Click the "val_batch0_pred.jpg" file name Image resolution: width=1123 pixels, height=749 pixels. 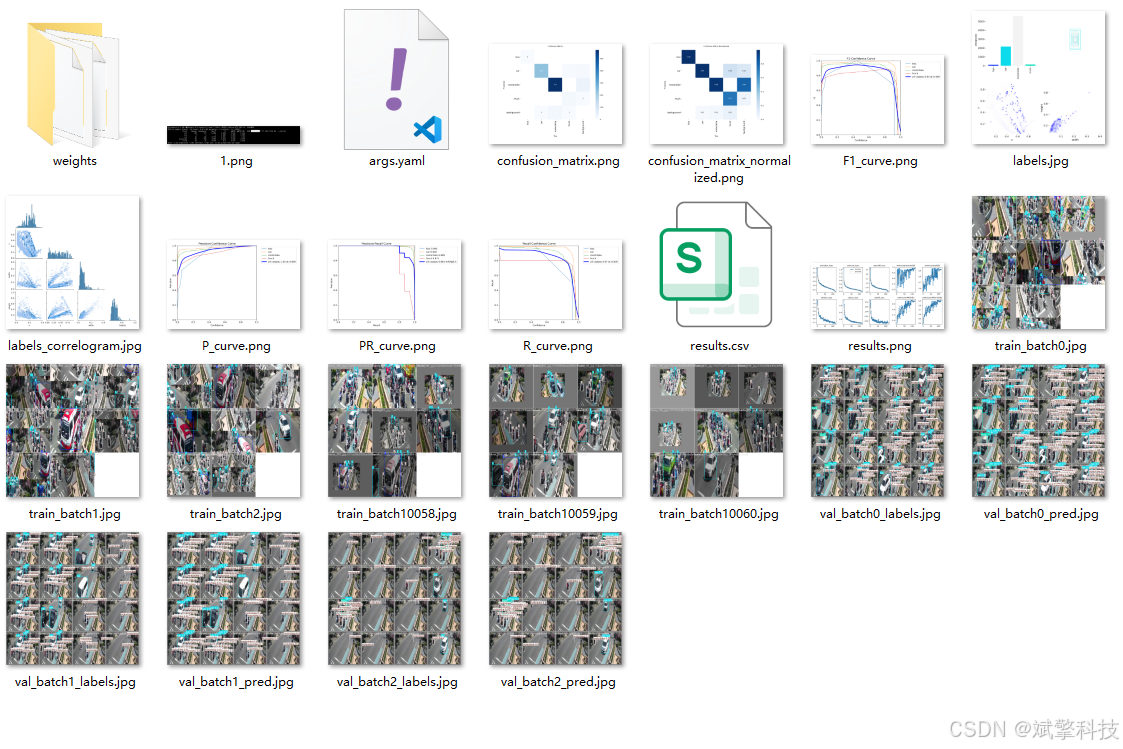(x=1041, y=514)
